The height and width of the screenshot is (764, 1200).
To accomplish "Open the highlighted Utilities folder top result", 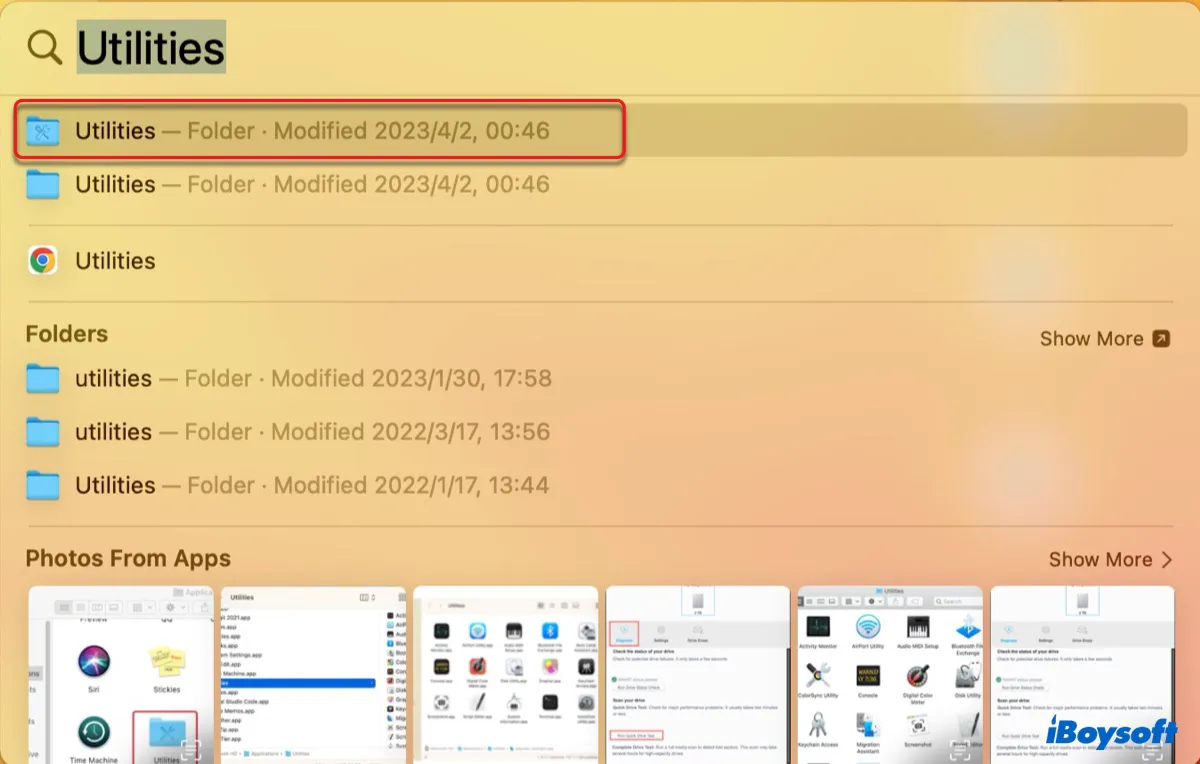I will click(312, 131).
